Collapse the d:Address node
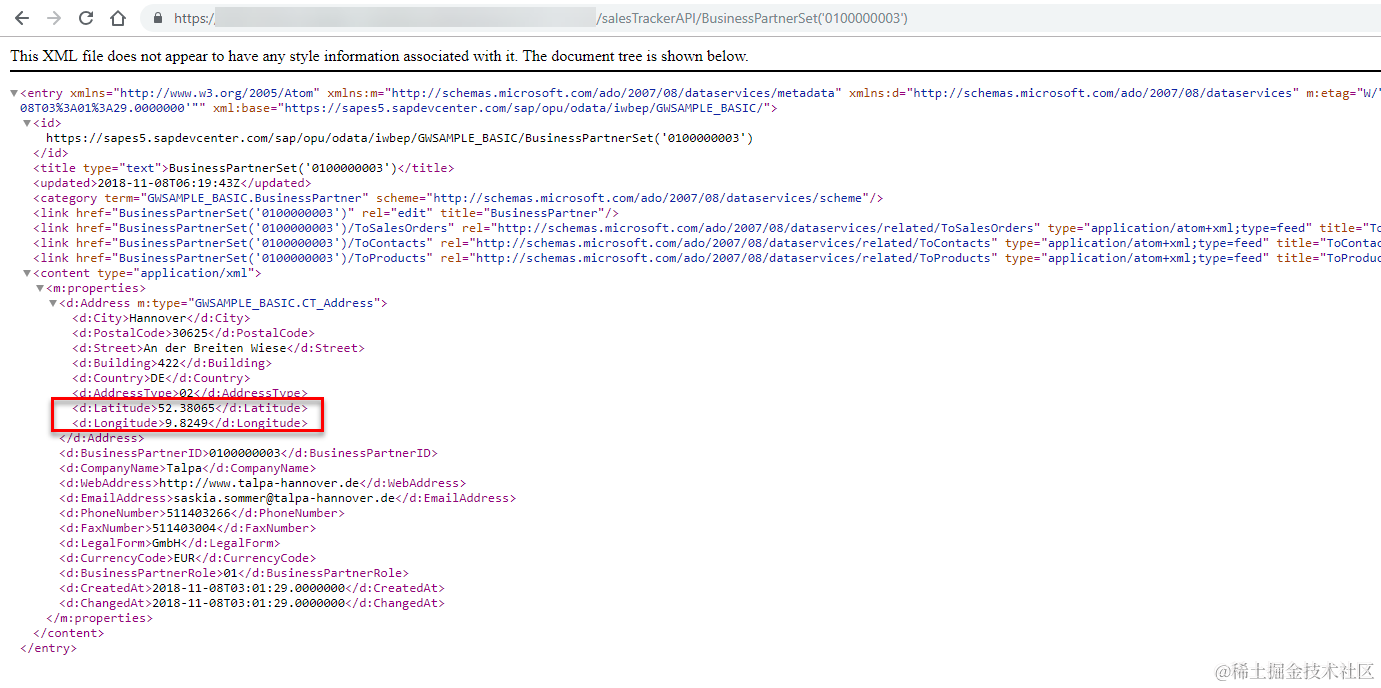This screenshot has width=1381, height=688. click(x=53, y=303)
